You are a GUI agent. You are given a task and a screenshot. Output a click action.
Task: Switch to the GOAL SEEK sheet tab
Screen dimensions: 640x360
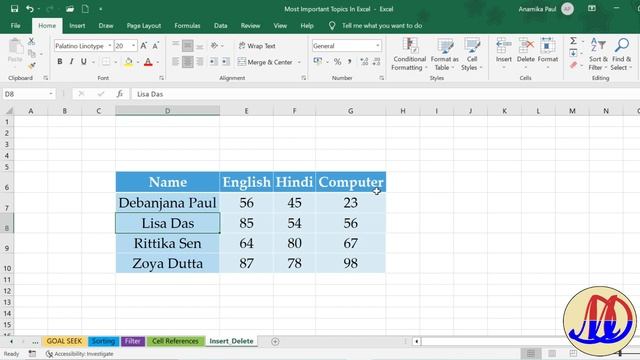coord(64,341)
